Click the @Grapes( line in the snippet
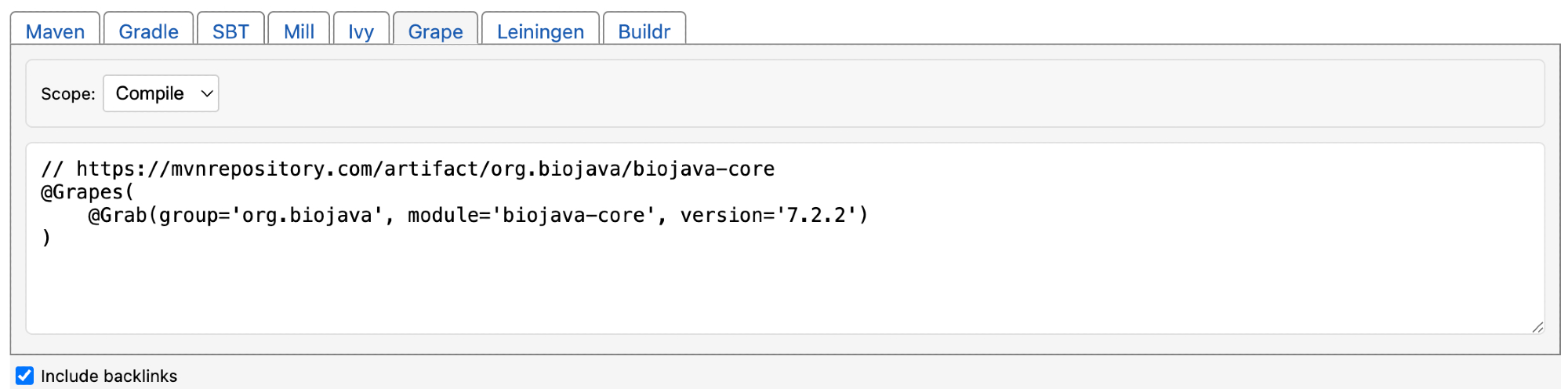The image size is (1568, 389). coord(87,192)
